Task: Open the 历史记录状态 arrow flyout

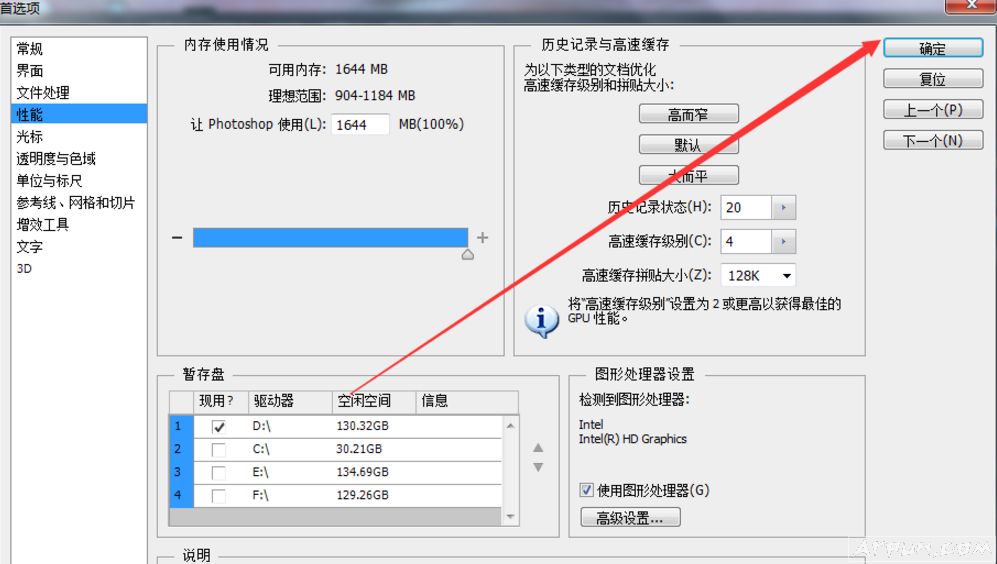Action: click(784, 207)
